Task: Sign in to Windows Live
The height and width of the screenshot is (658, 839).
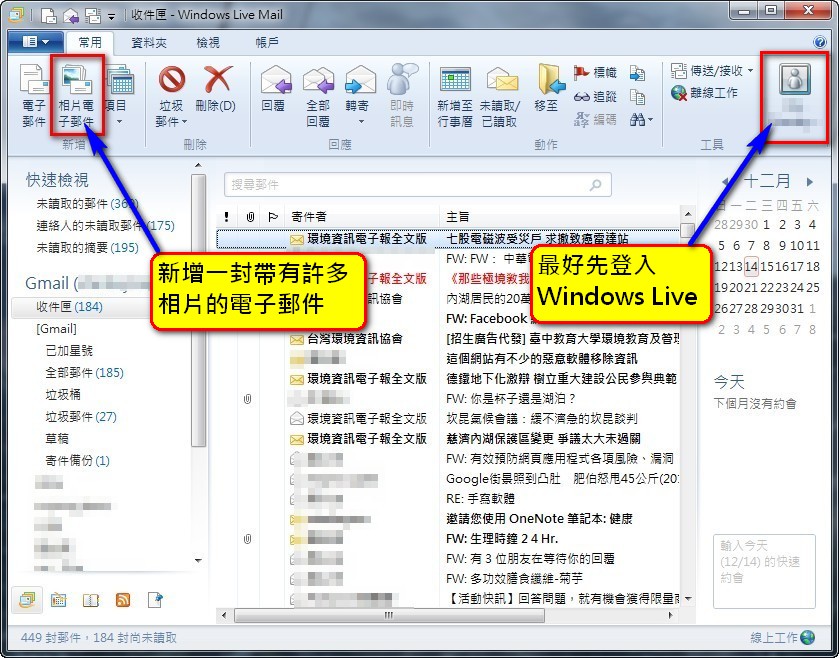Action: [x=794, y=96]
